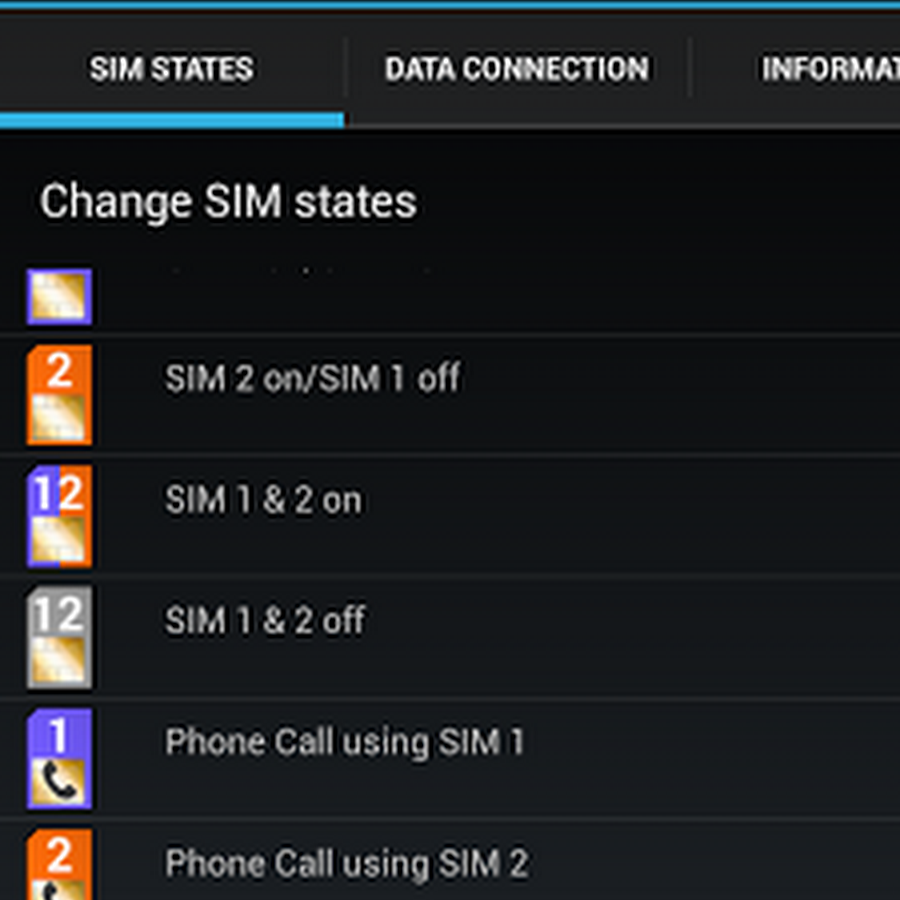Click the blue indicator under SIM STATES tab

pos(171,120)
